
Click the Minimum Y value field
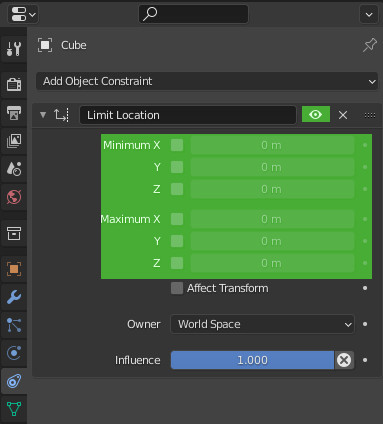pos(272,167)
